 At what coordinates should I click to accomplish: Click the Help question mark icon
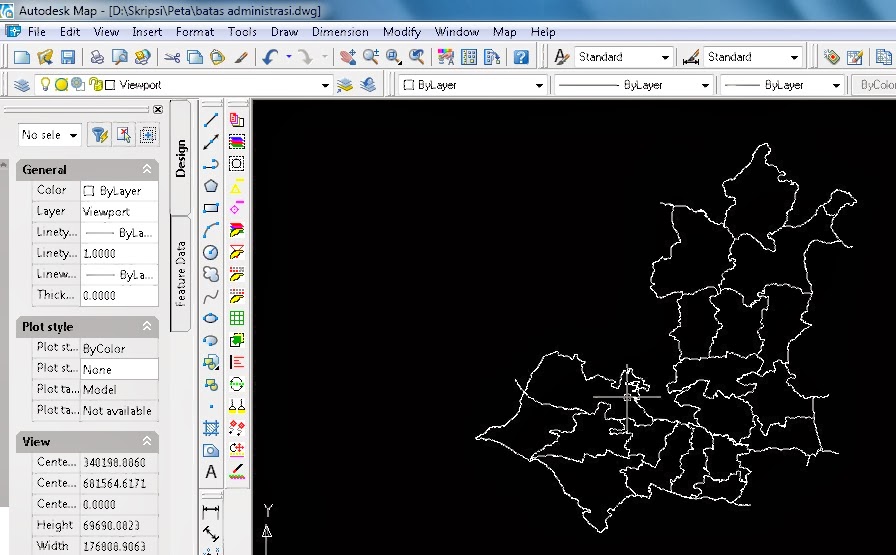pos(521,57)
